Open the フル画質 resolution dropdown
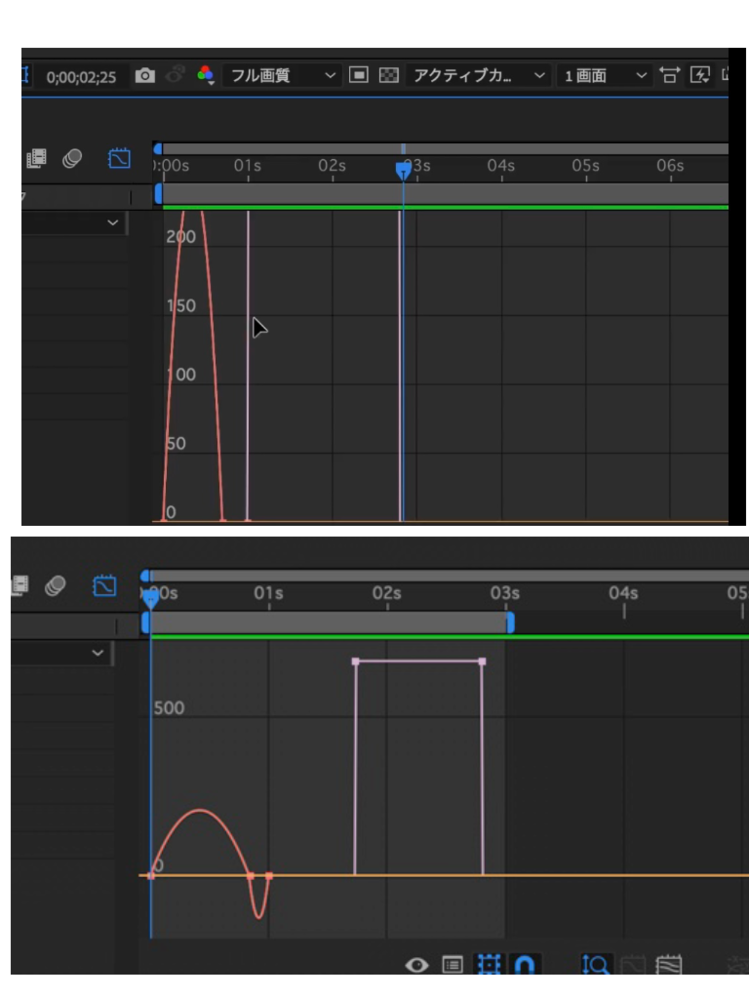This screenshot has height=999, width=749. click(x=281, y=76)
